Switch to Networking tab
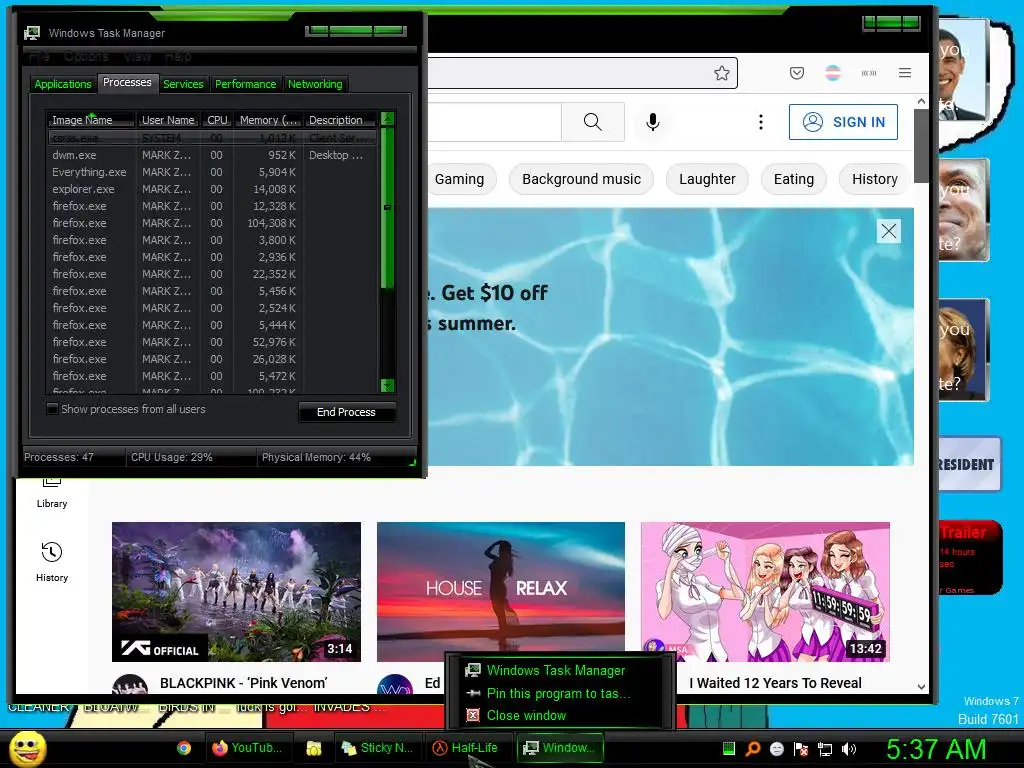 pyautogui.click(x=315, y=84)
